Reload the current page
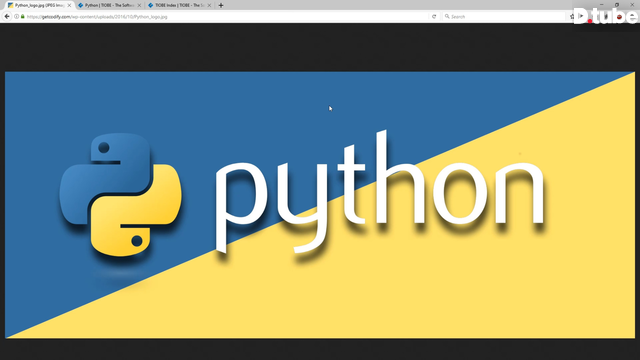640x360 pixels. coord(434,17)
